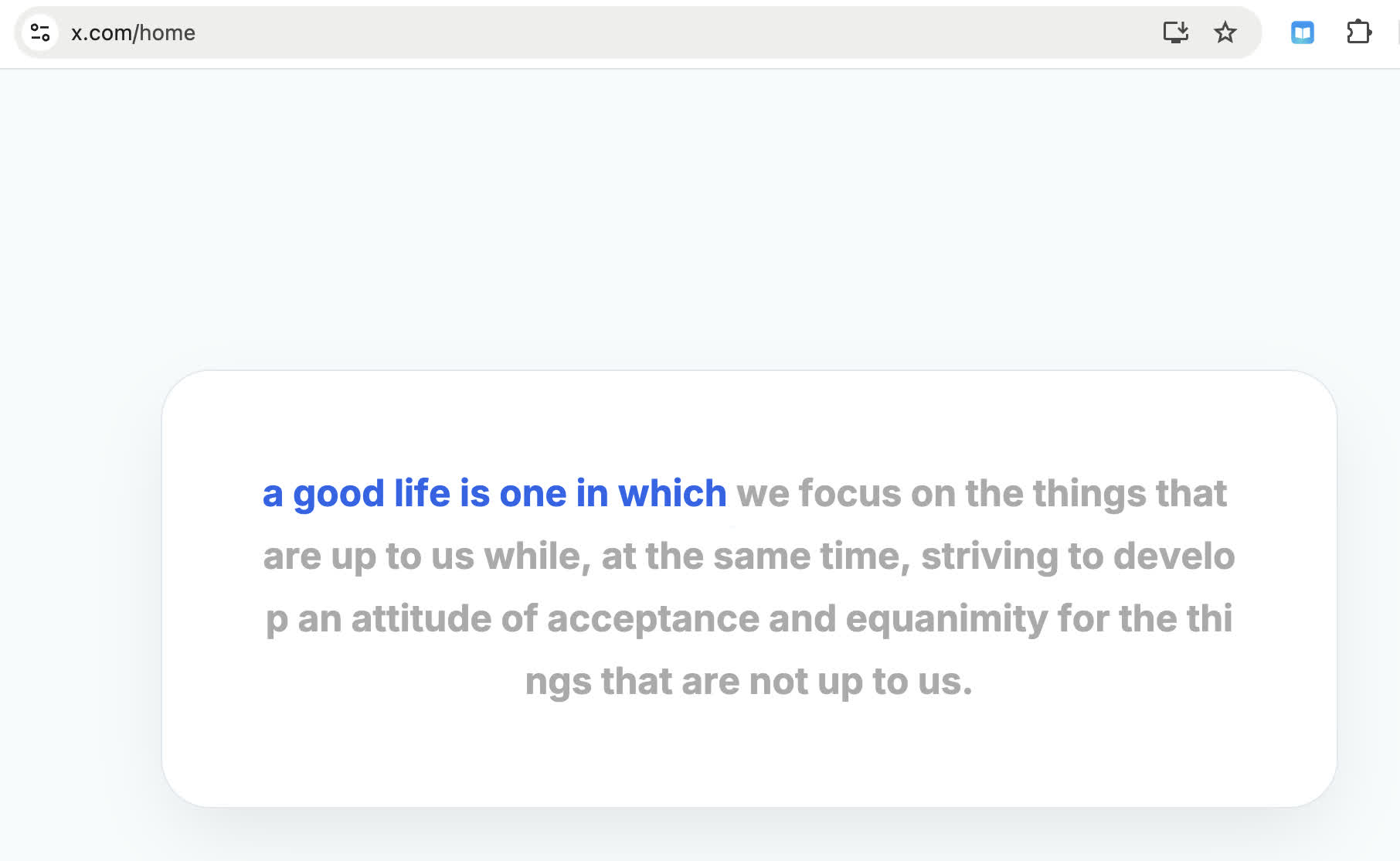
Task: Click the word "acceptance" in the quote
Action: click(x=653, y=619)
